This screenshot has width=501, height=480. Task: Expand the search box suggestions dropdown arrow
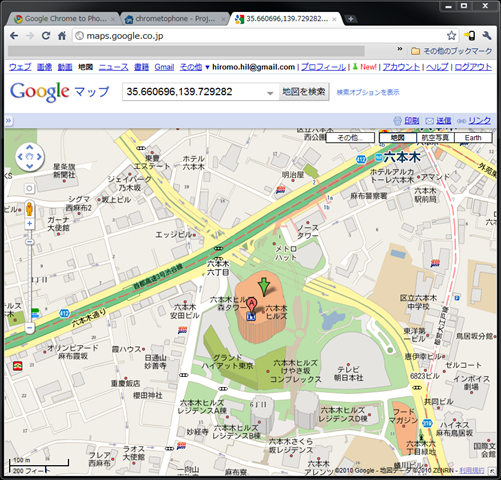pos(270,93)
